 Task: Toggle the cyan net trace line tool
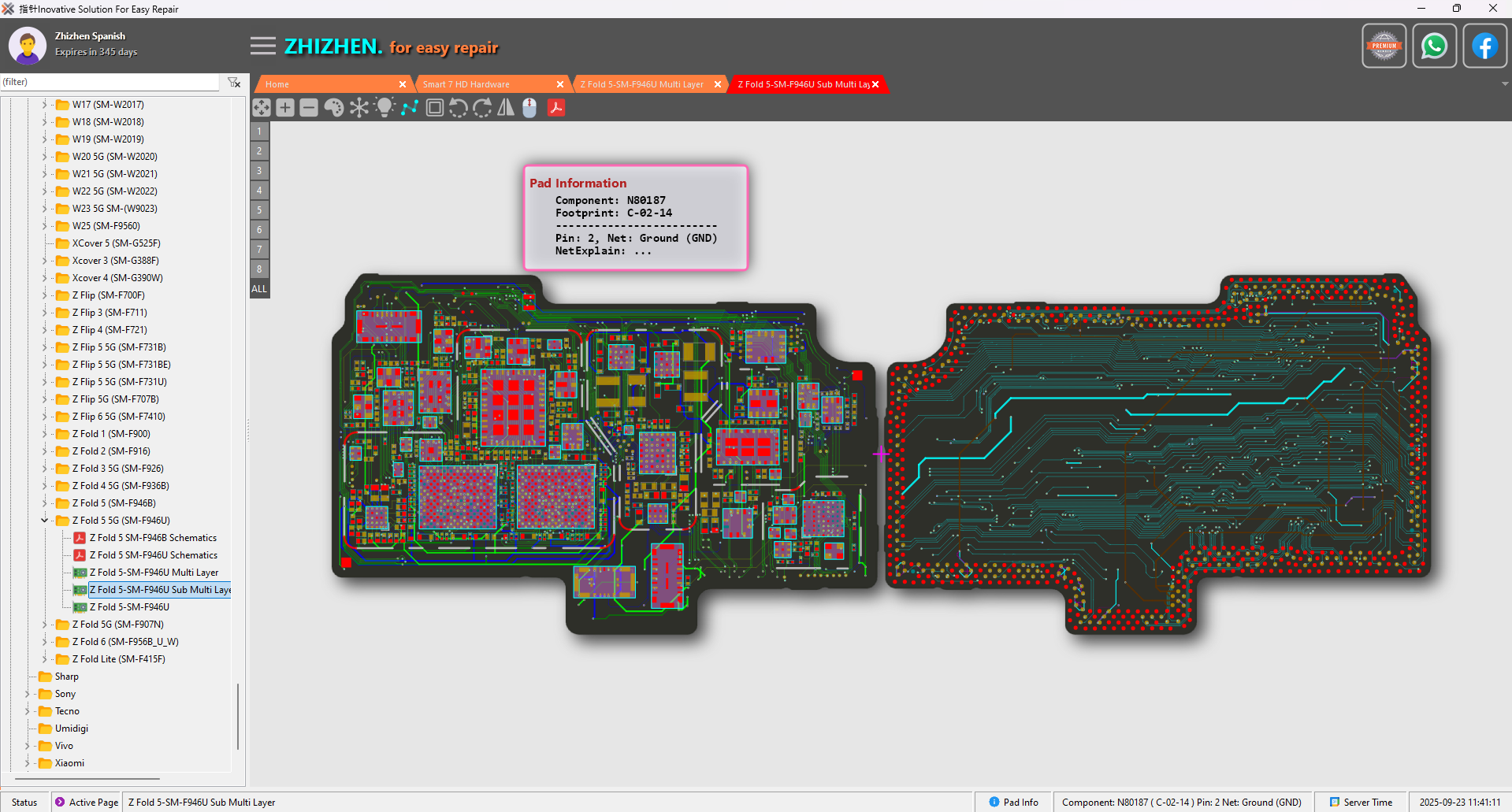(x=410, y=108)
